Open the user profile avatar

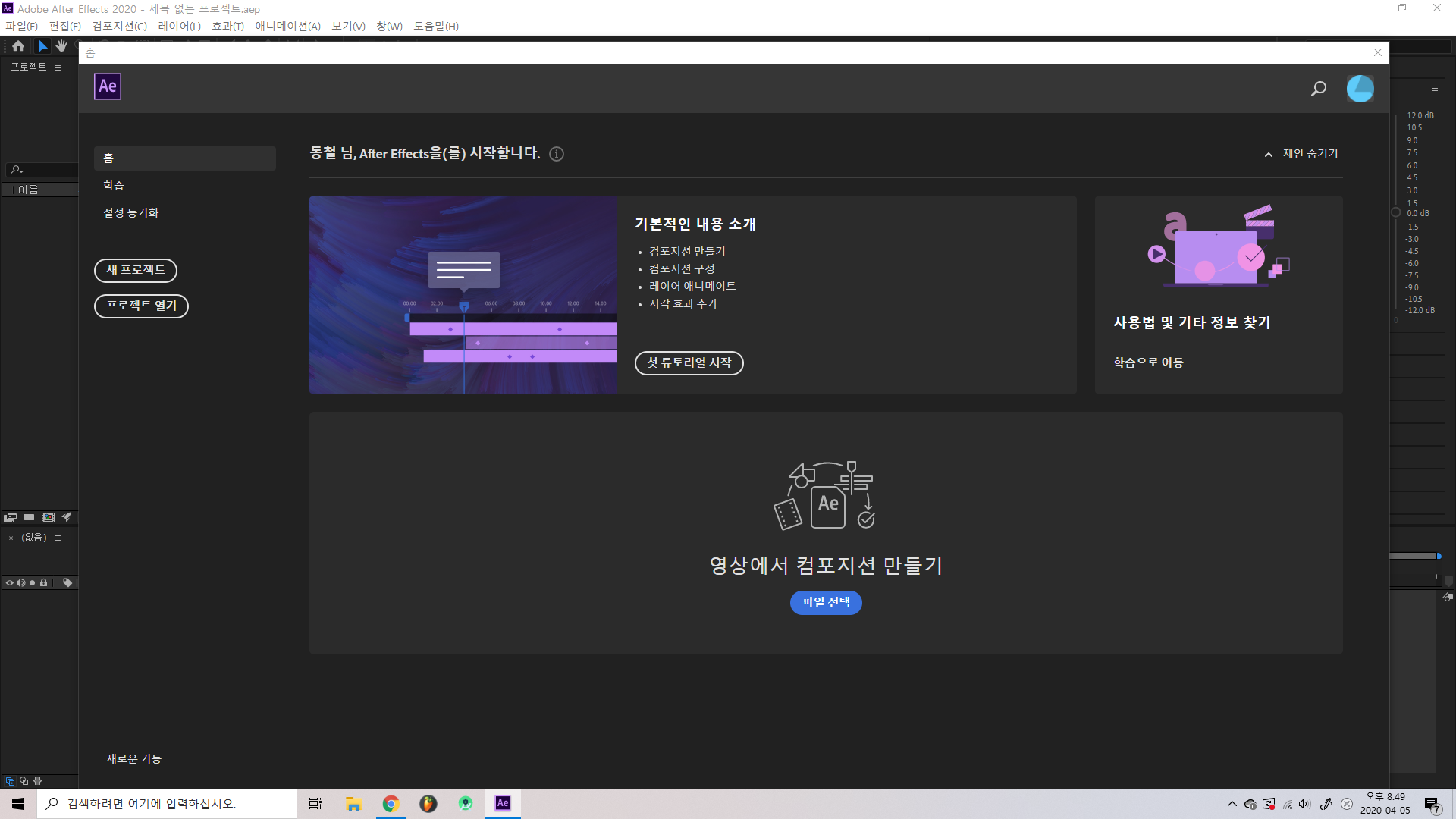click(x=1360, y=89)
